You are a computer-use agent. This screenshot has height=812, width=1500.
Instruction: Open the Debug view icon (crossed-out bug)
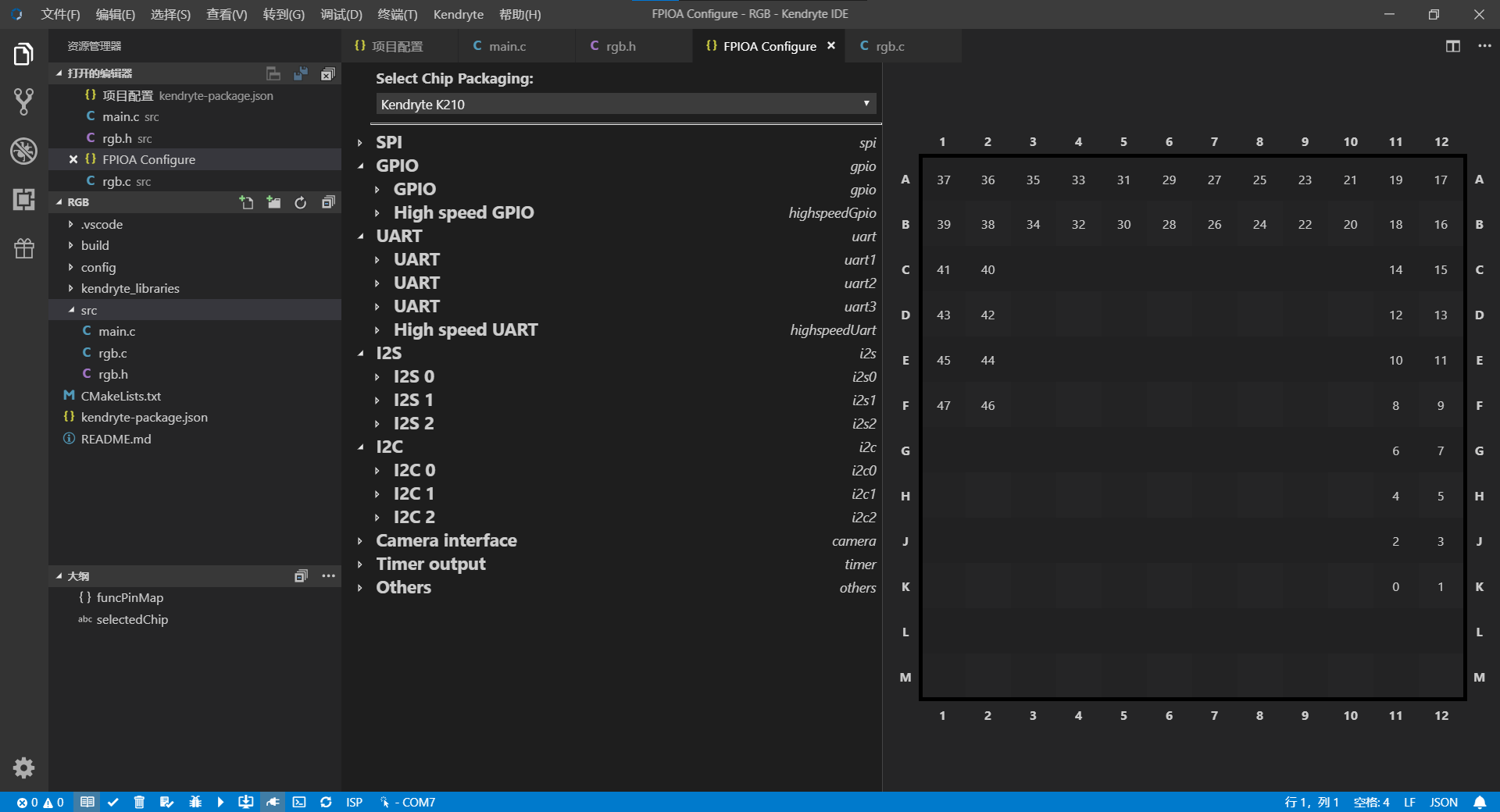[x=23, y=151]
